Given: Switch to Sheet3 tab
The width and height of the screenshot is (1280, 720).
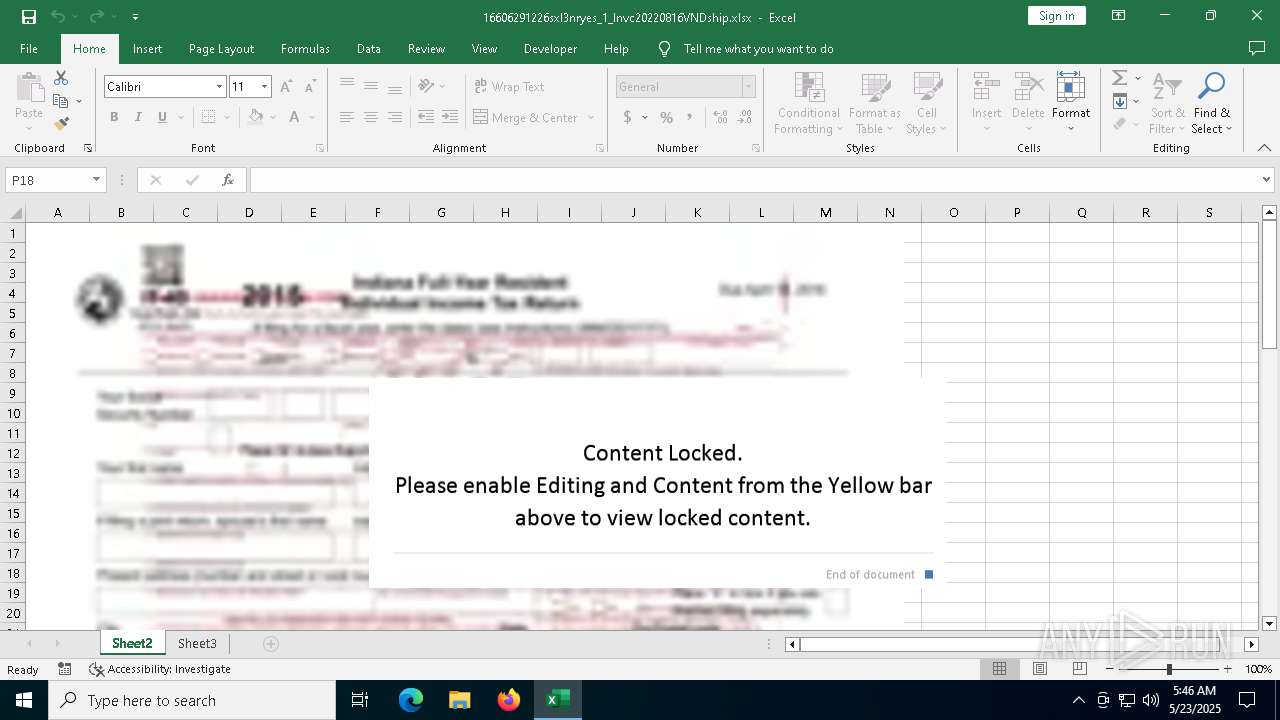Looking at the screenshot, I should [197, 643].
